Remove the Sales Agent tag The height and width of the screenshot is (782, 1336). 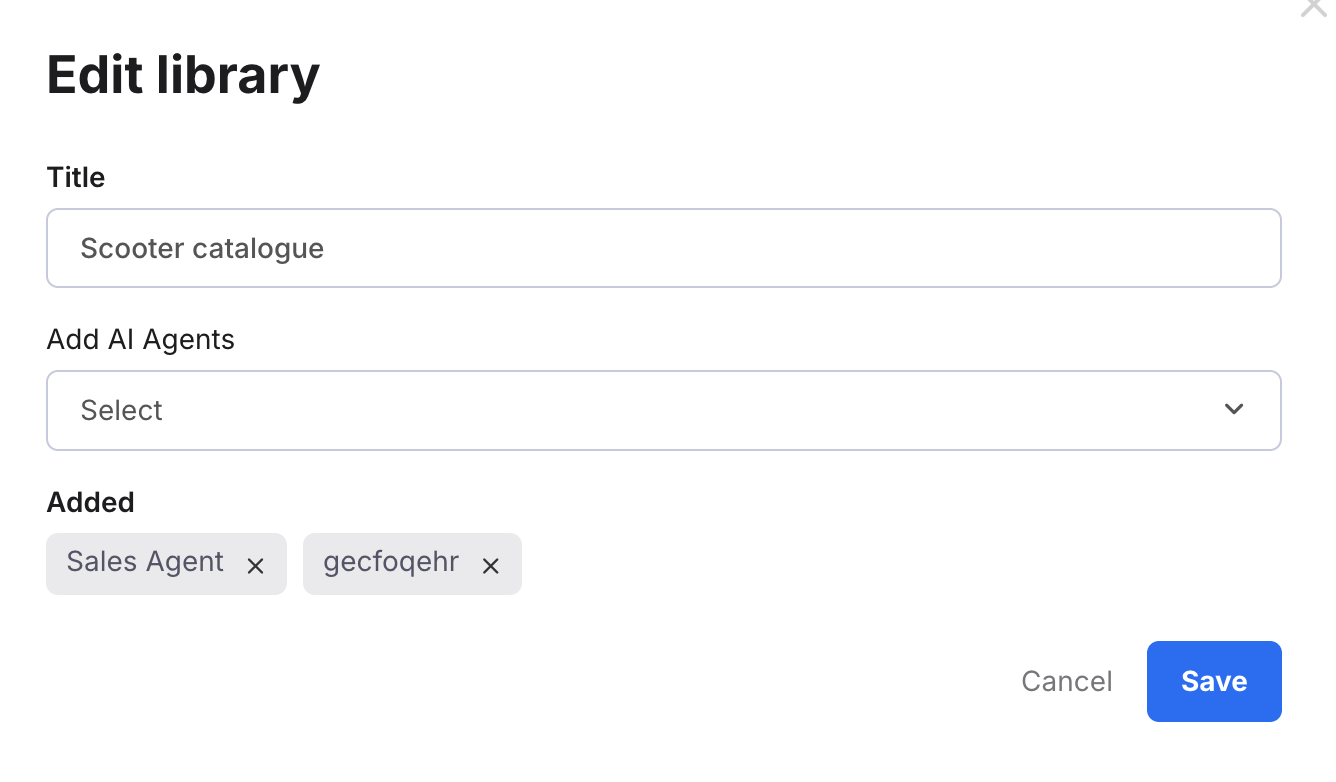click(x=255, y=566)
